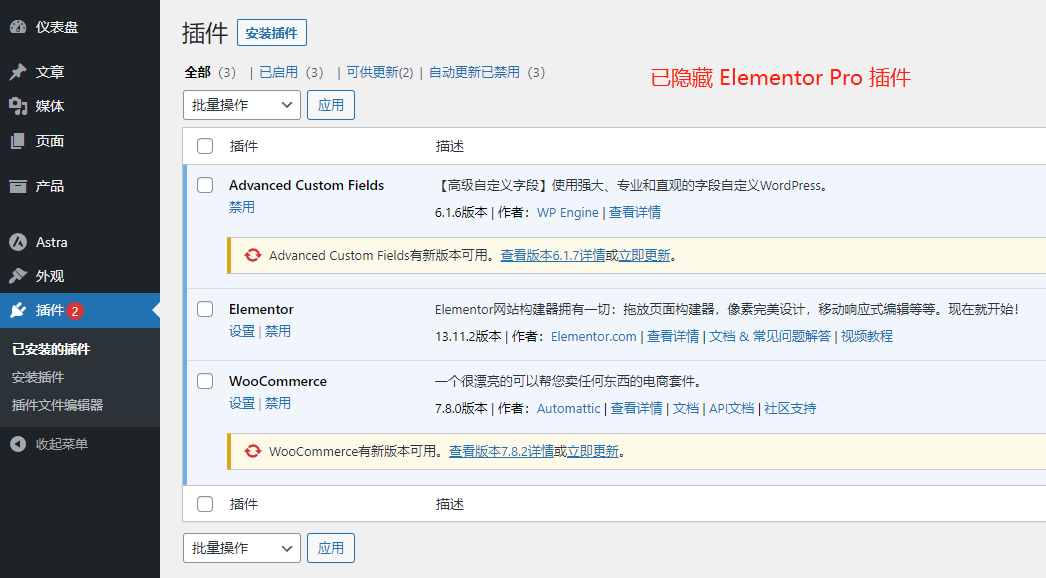Screen dimensions: 1046x578
Task: Open 查看版本6.1.7详情 link
Action: (x=553, y=255)
